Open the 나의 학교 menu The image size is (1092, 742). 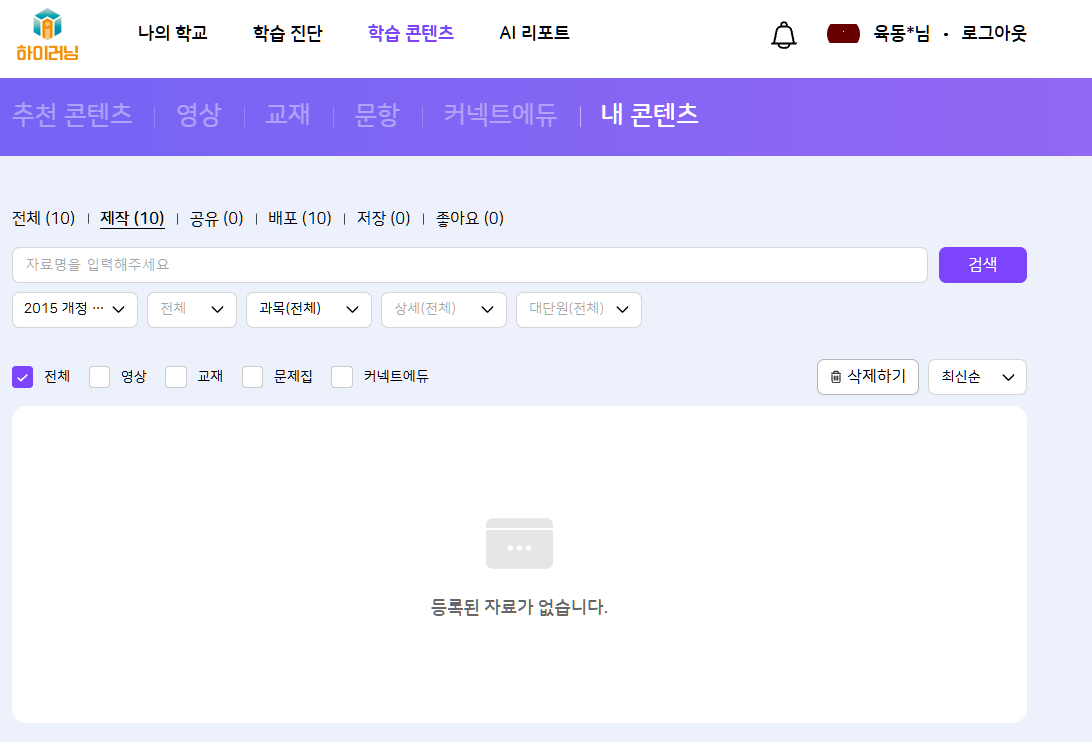coord(172,33)
